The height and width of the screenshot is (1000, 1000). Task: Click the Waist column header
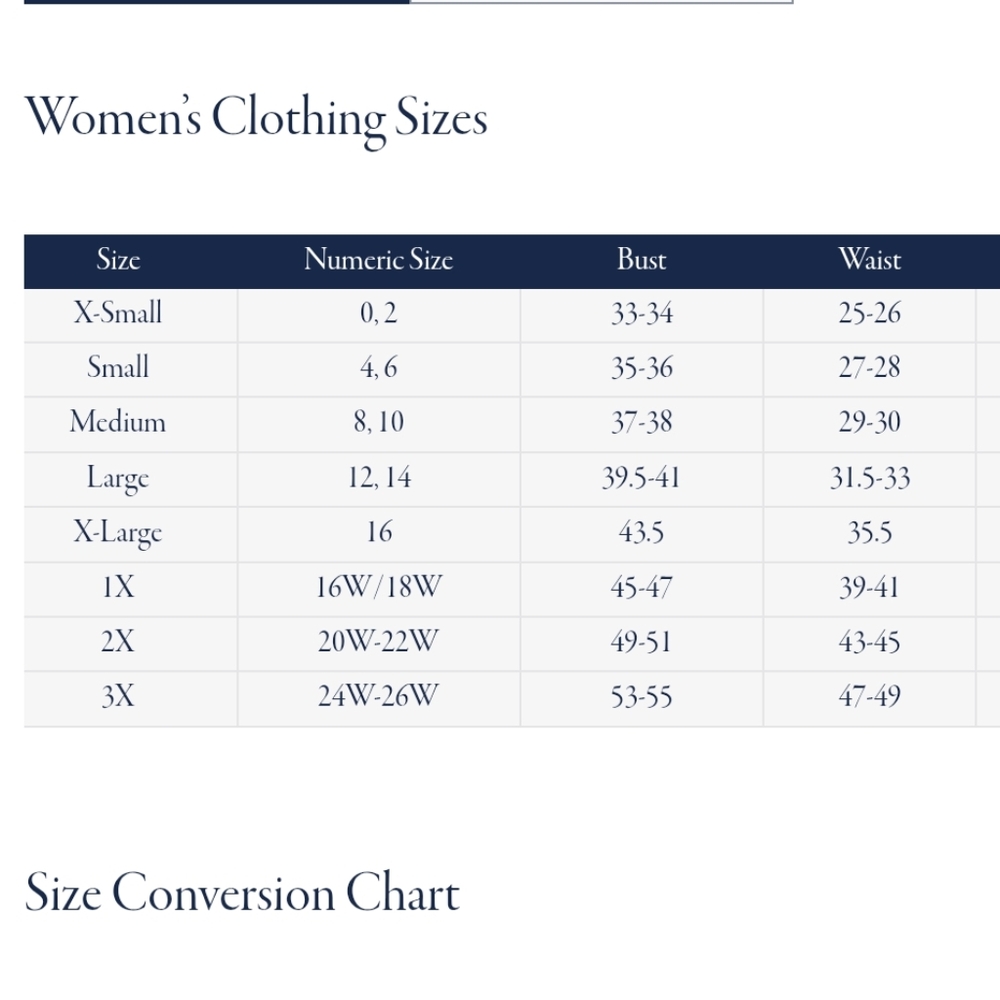tap(870, 260)
